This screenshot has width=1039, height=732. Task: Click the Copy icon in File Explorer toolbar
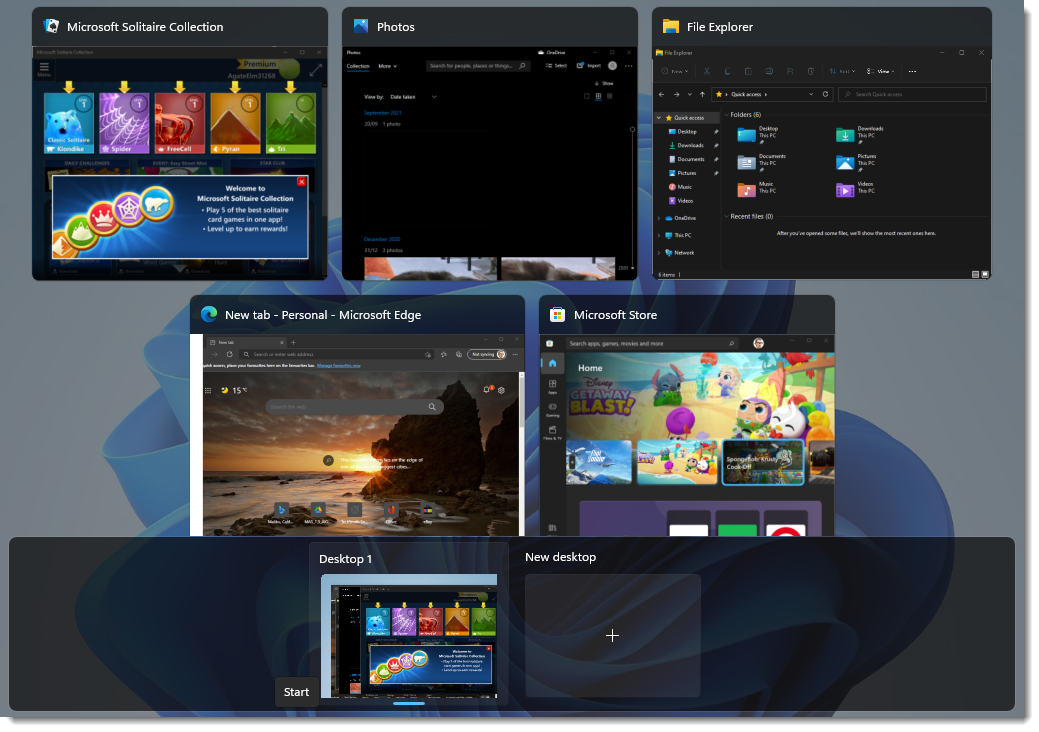coord(727,71)
